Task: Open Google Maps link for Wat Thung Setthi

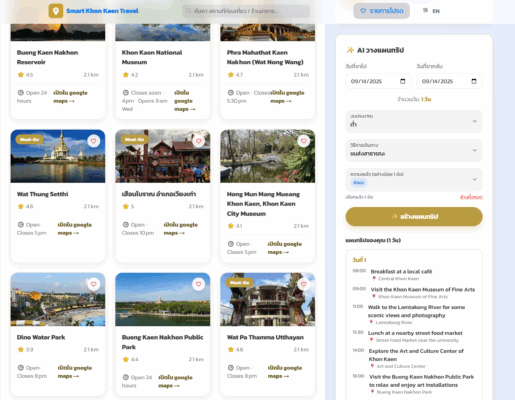Action: 74,229
